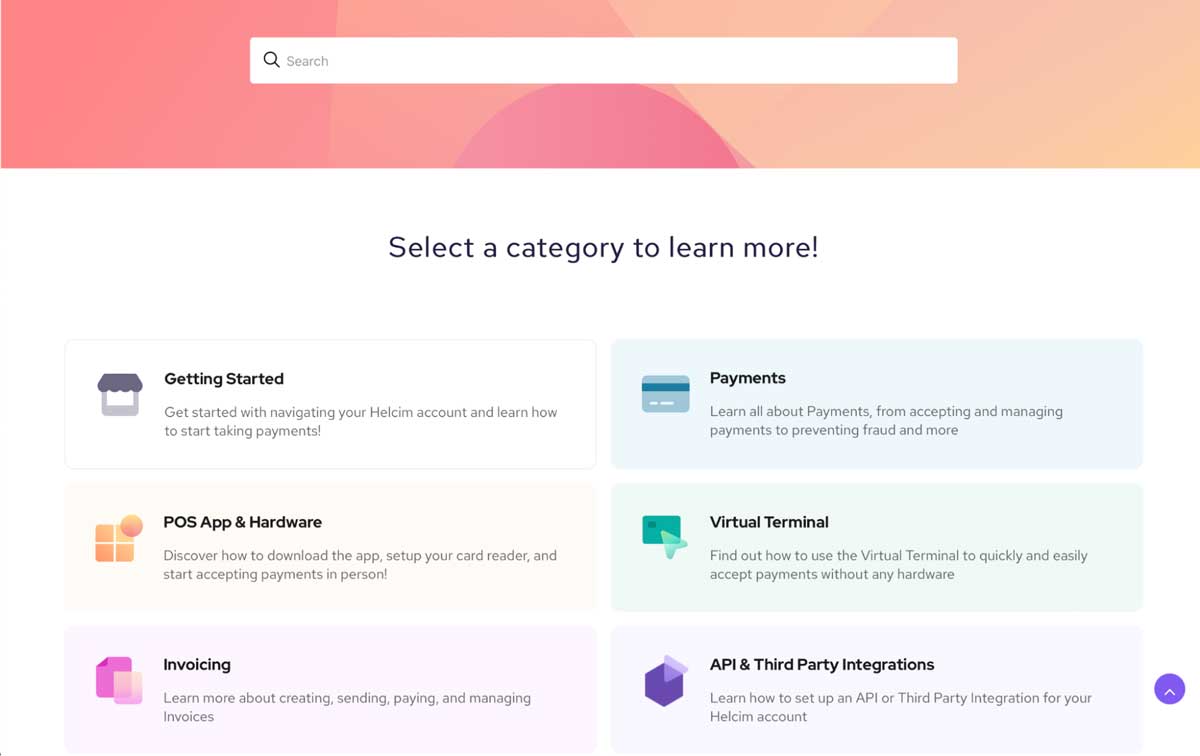Click the Invoicing heading text
The width and height of the screenshot is (1200, 756).
(x=197, y=664)
